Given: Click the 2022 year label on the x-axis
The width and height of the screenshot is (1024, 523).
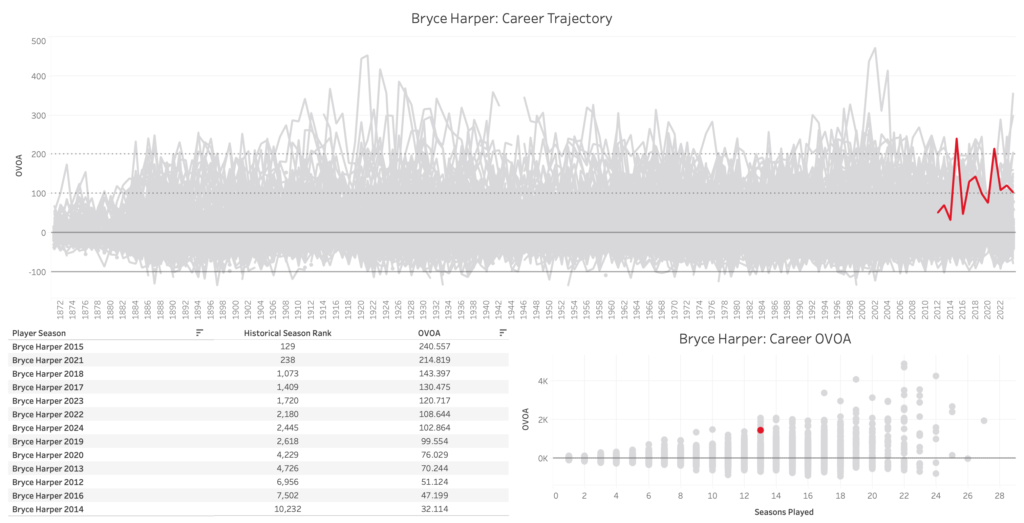Looking at the screenshot, I should [1000, 309].
